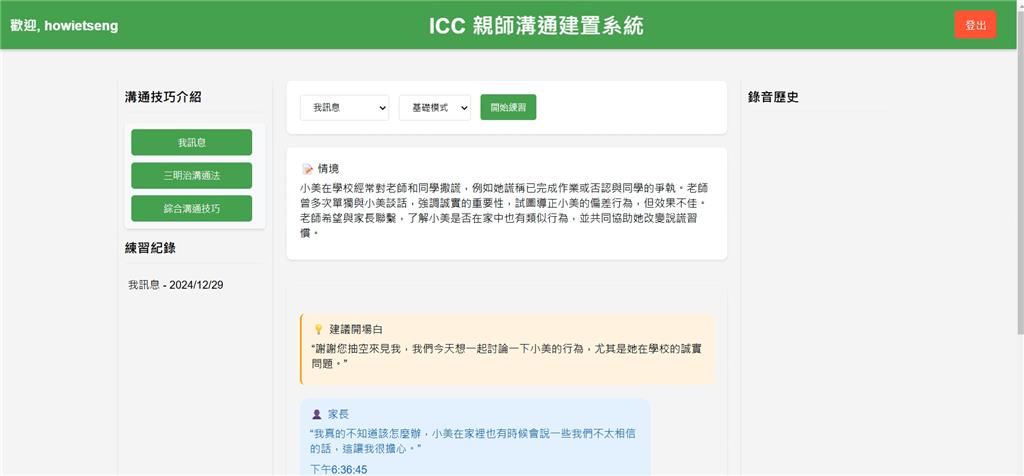The width and height of the screenshot is (1024, 476).
Task: Click the scenario description about 小美
Action: [502, 210]
